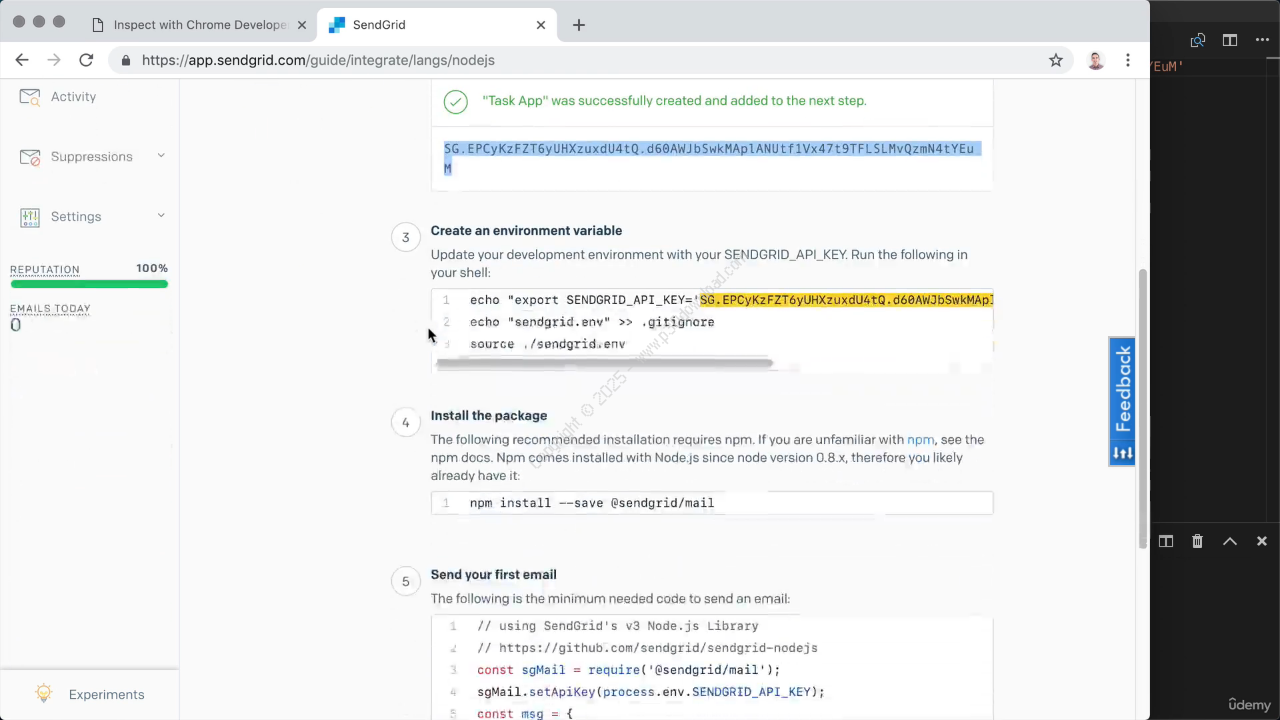The height and width of the screenshot is (720, 1280).
Task: Click the sgMail.setApiKey code line
Action: coord(651,692)
